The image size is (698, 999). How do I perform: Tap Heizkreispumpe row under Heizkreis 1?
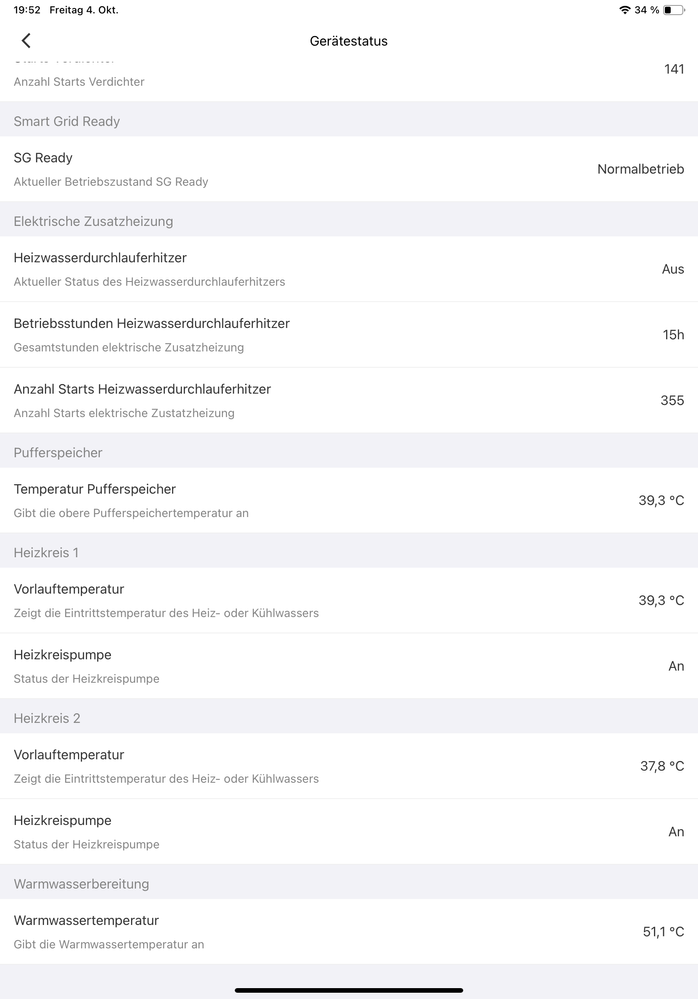(x=349, y=666)
